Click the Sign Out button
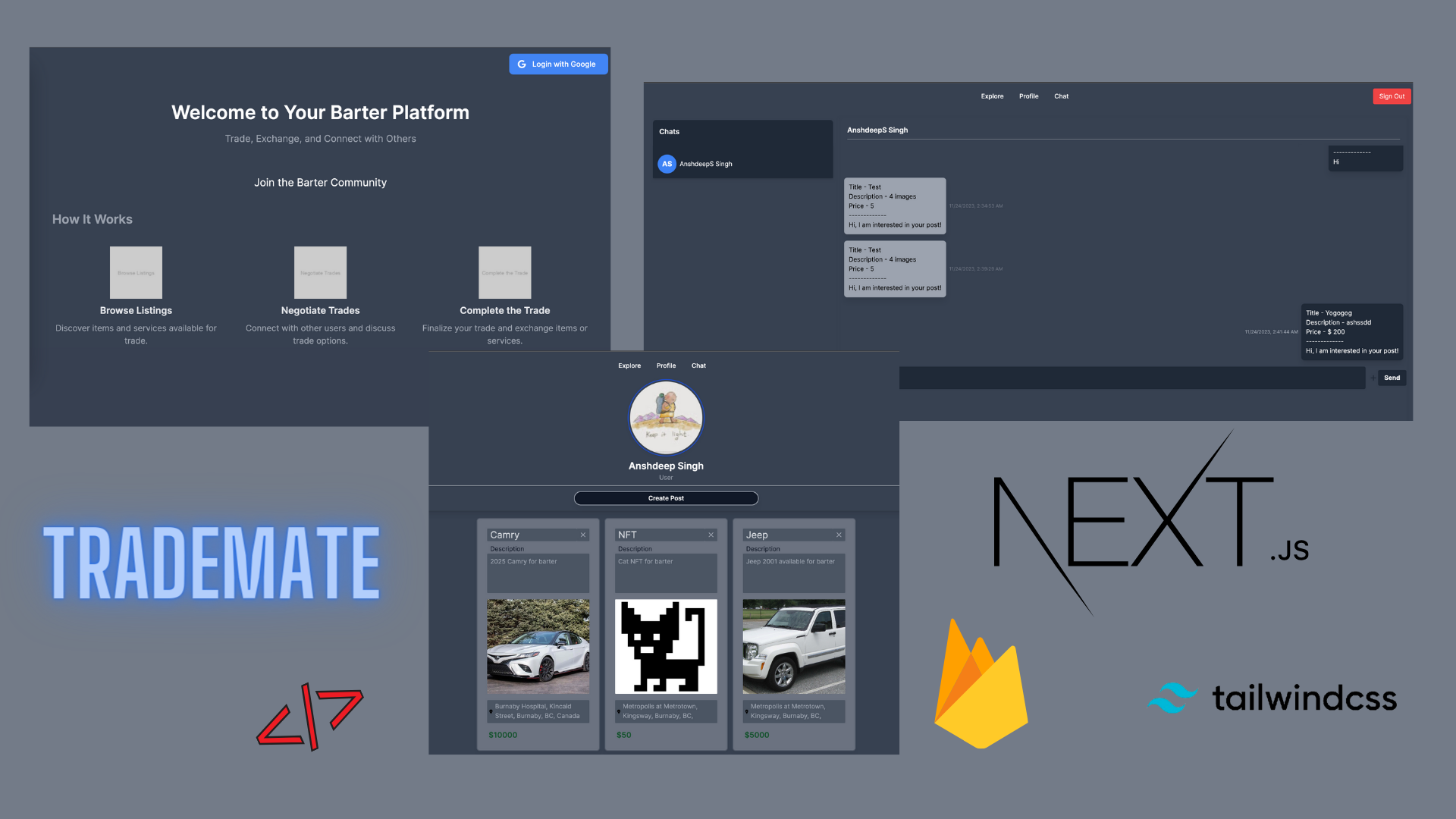 point(1392,95)
